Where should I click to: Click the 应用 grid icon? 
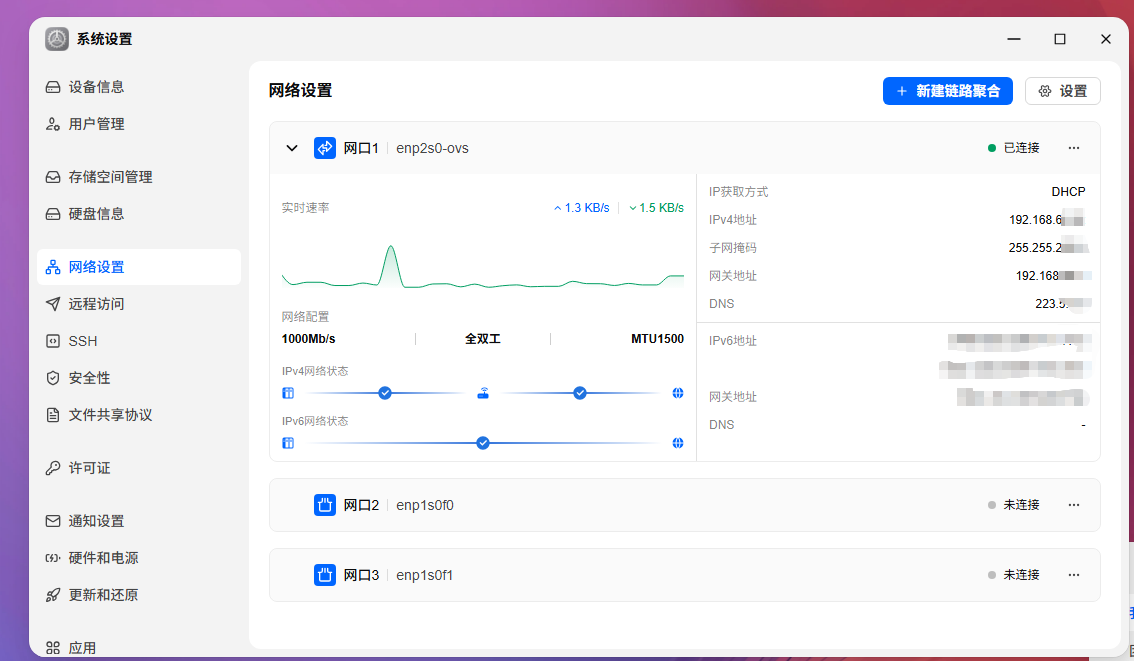(x=53, y=648)
